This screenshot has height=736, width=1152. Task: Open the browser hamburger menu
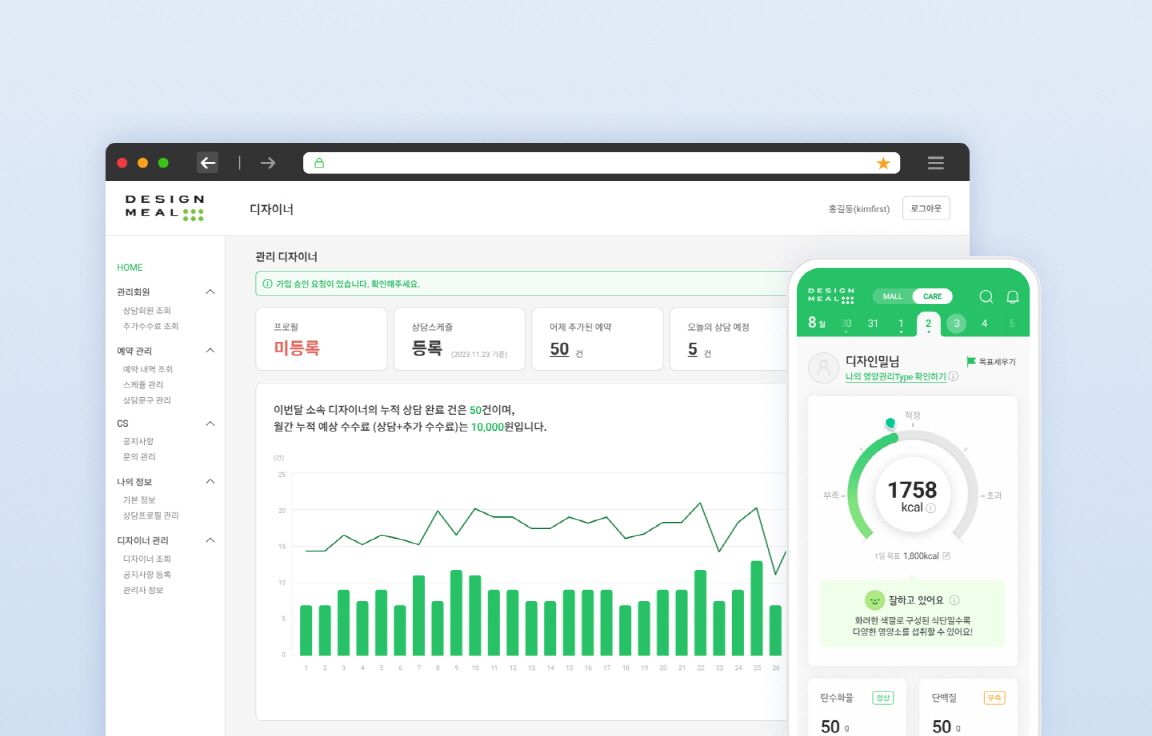935,163
